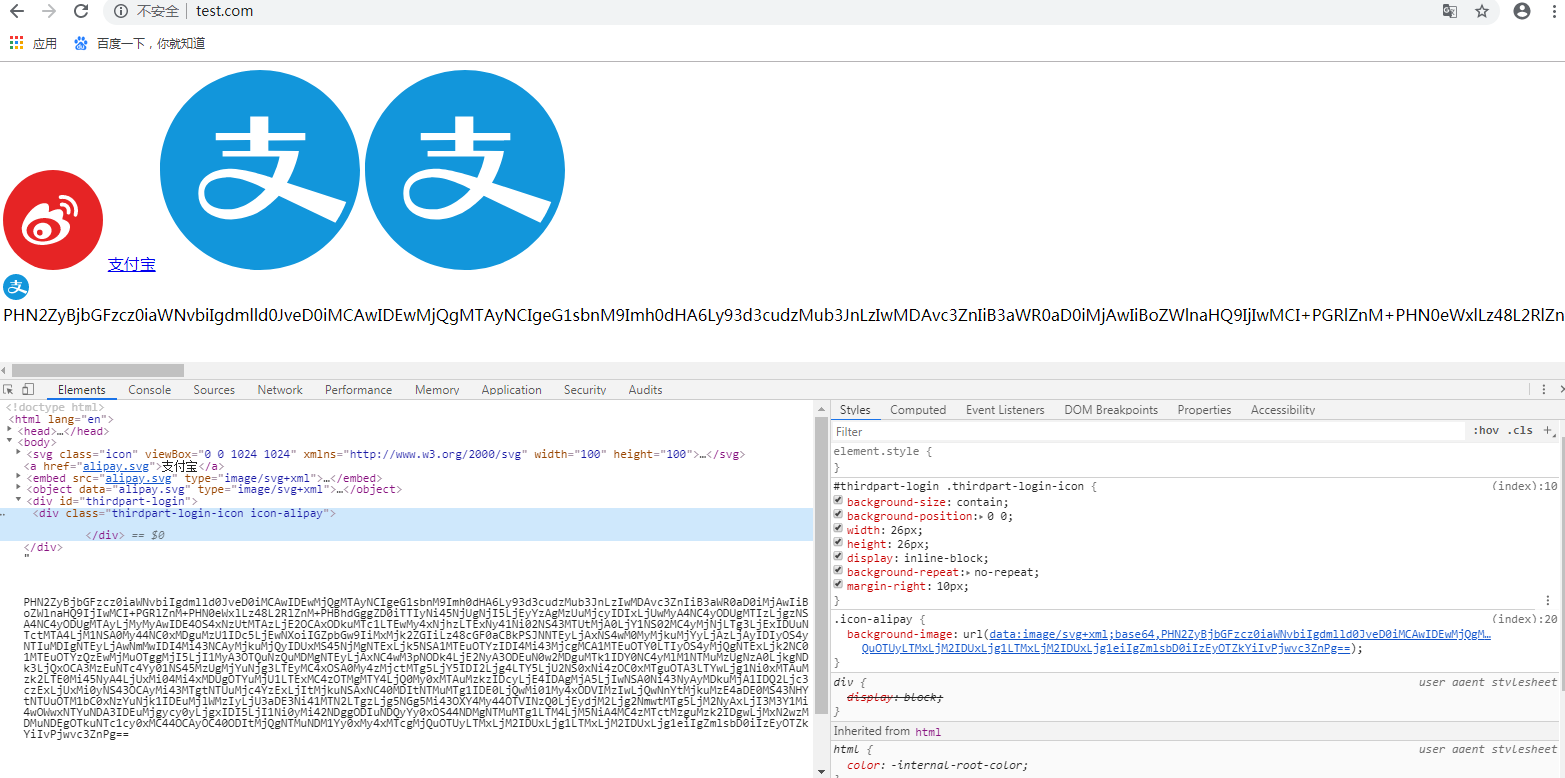
Task: Click the data:image/svg+xml base64 URL link
Action: 1240,634
